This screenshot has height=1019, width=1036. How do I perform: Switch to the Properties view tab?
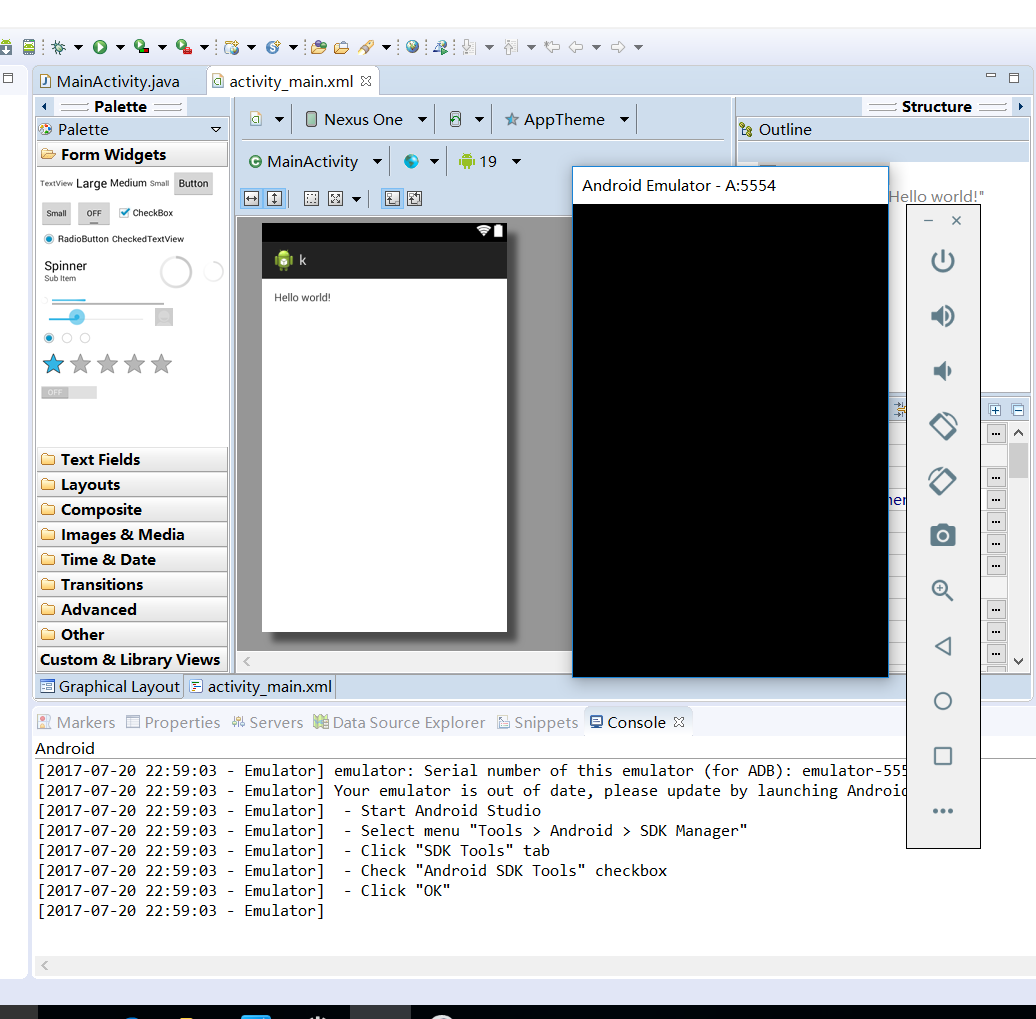point(173,722)
